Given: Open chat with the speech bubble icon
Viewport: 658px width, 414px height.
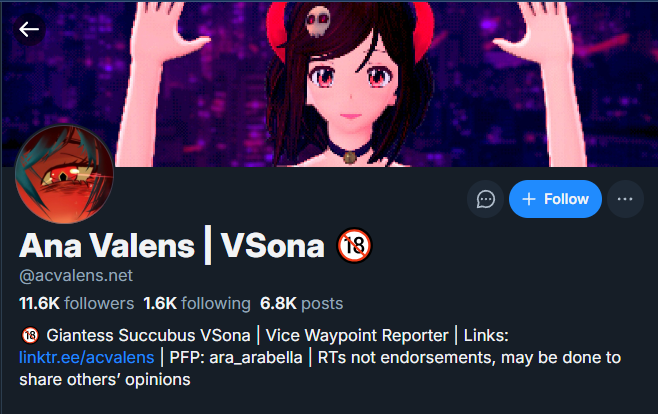Looking at the screenshot, I should tap(486, 199).
